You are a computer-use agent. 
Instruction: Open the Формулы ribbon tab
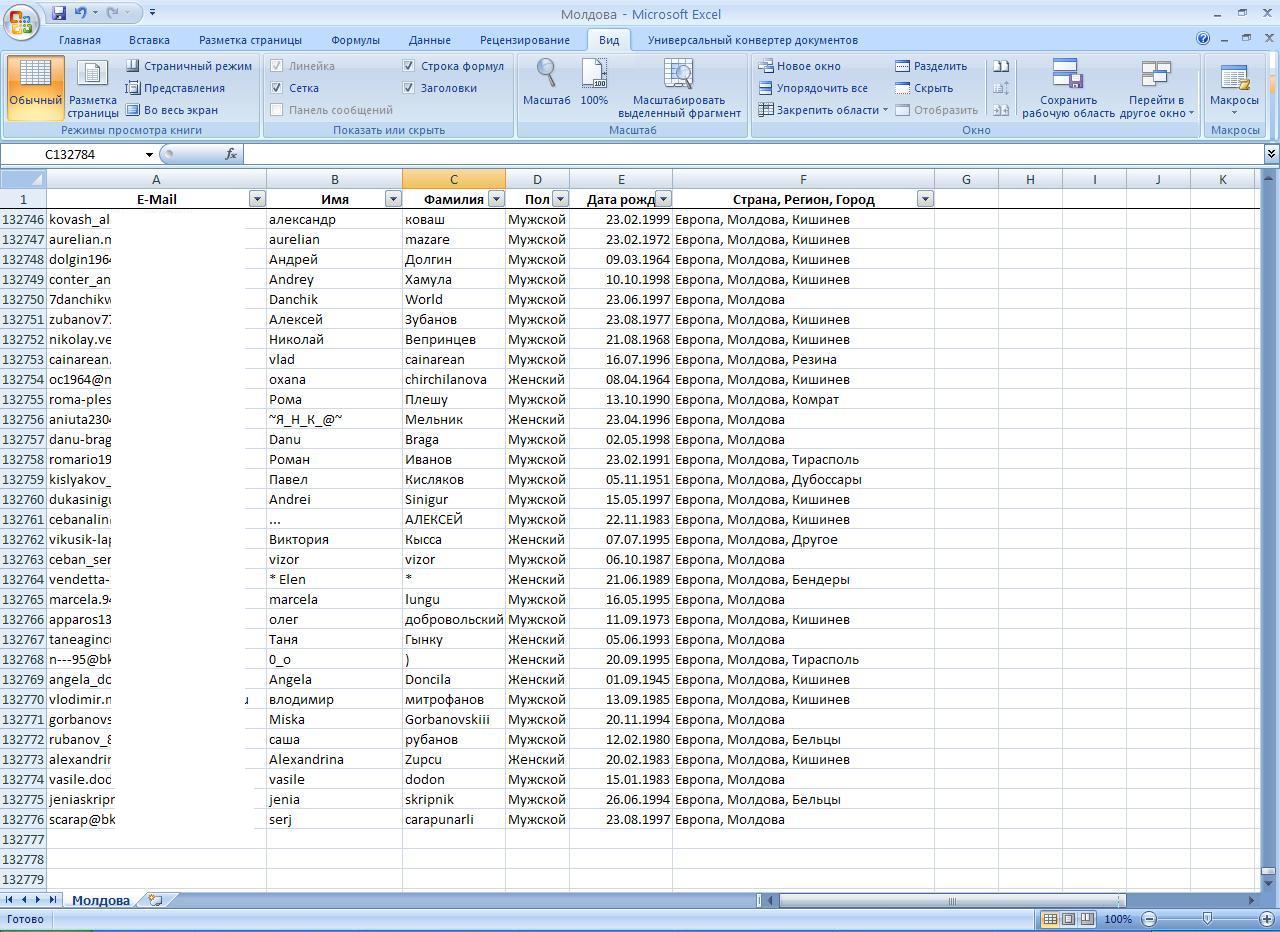coord(355,40)
